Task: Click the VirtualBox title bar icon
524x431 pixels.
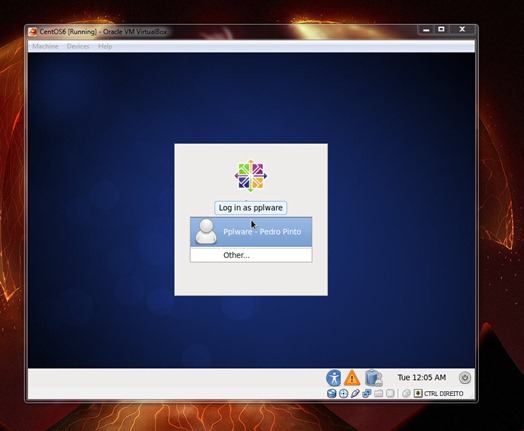Action: [33, 32]
